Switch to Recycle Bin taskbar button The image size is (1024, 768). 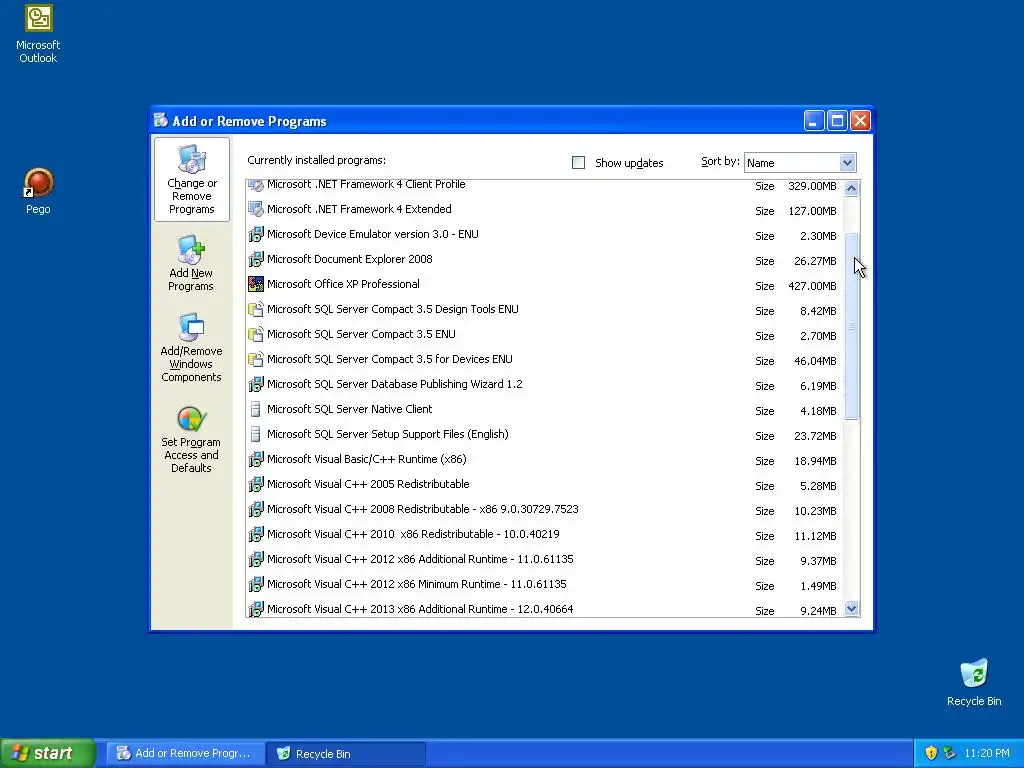347,754
